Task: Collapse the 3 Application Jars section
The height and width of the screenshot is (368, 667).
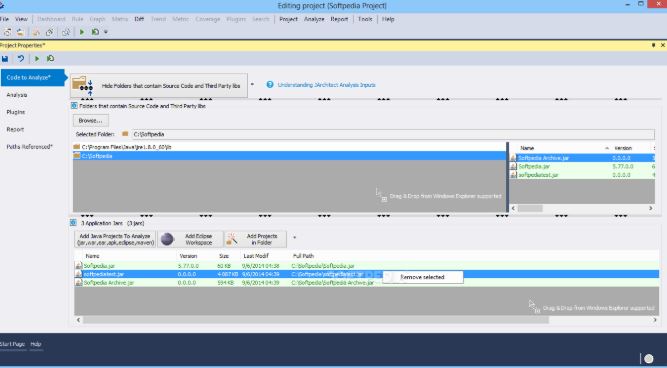Action: point(73,223)
